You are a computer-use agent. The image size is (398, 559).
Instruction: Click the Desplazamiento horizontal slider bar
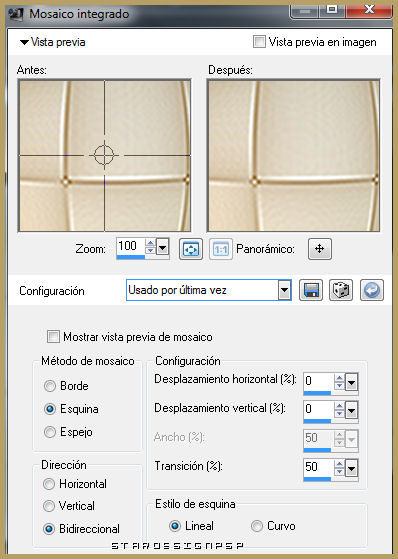tap(317, 393)
